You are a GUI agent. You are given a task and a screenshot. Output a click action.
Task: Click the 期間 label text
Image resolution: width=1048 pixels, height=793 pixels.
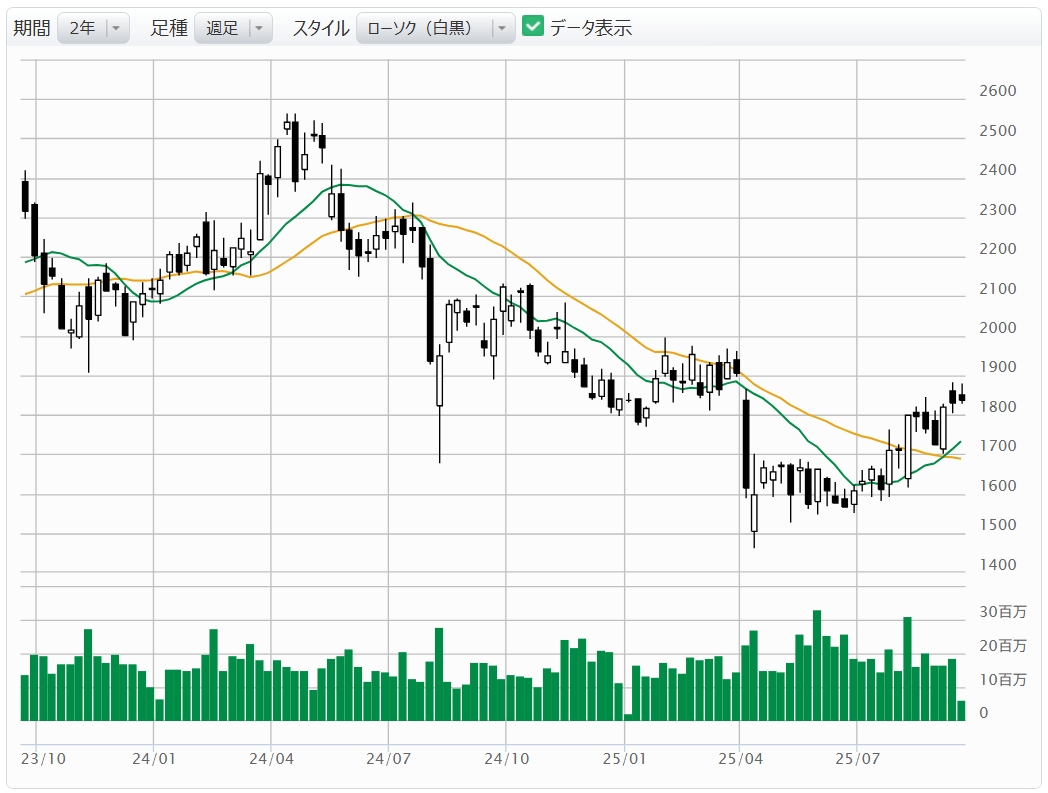pyautogui.click(x=31, y=28)
